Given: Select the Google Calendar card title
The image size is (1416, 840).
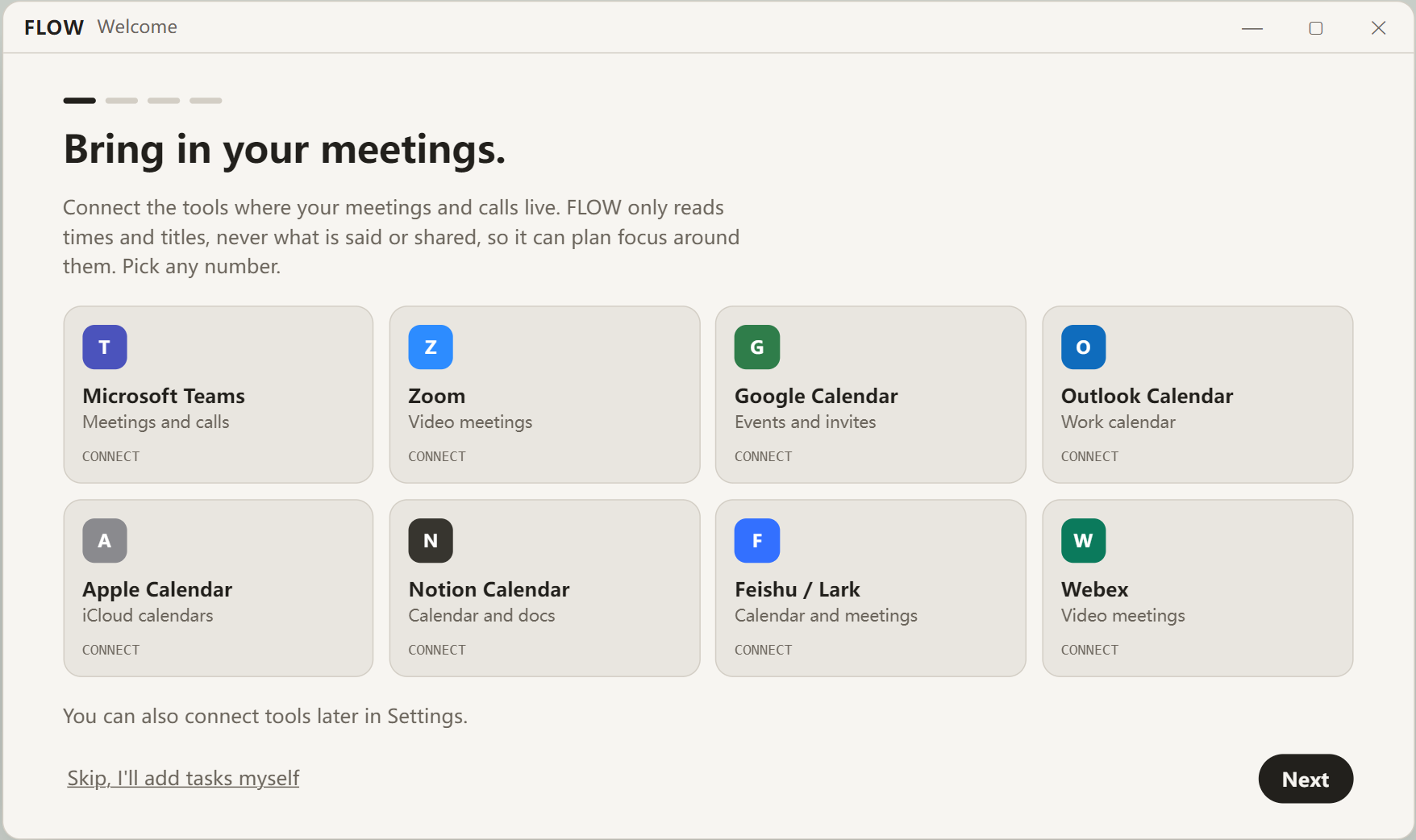Looking at the screenshot, I should (816, 396).
